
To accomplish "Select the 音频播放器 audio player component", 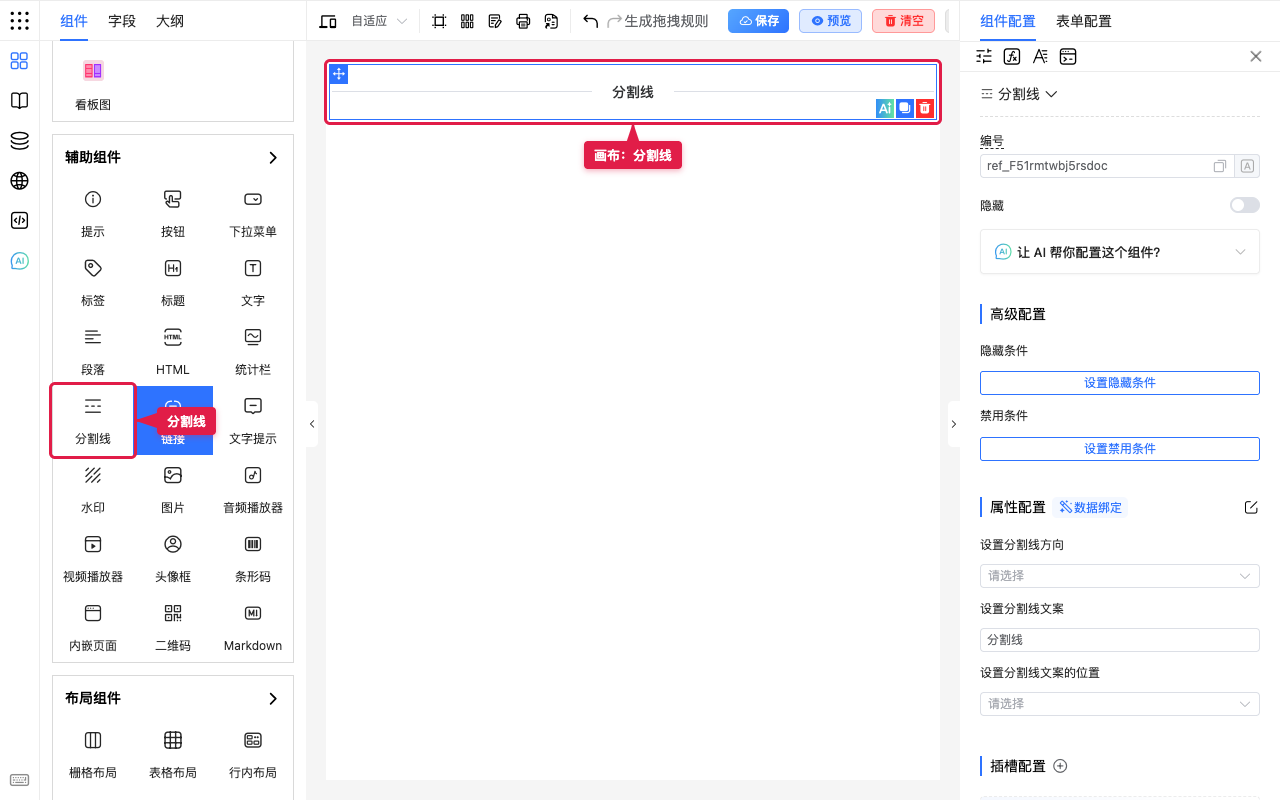I will point(253,488).
